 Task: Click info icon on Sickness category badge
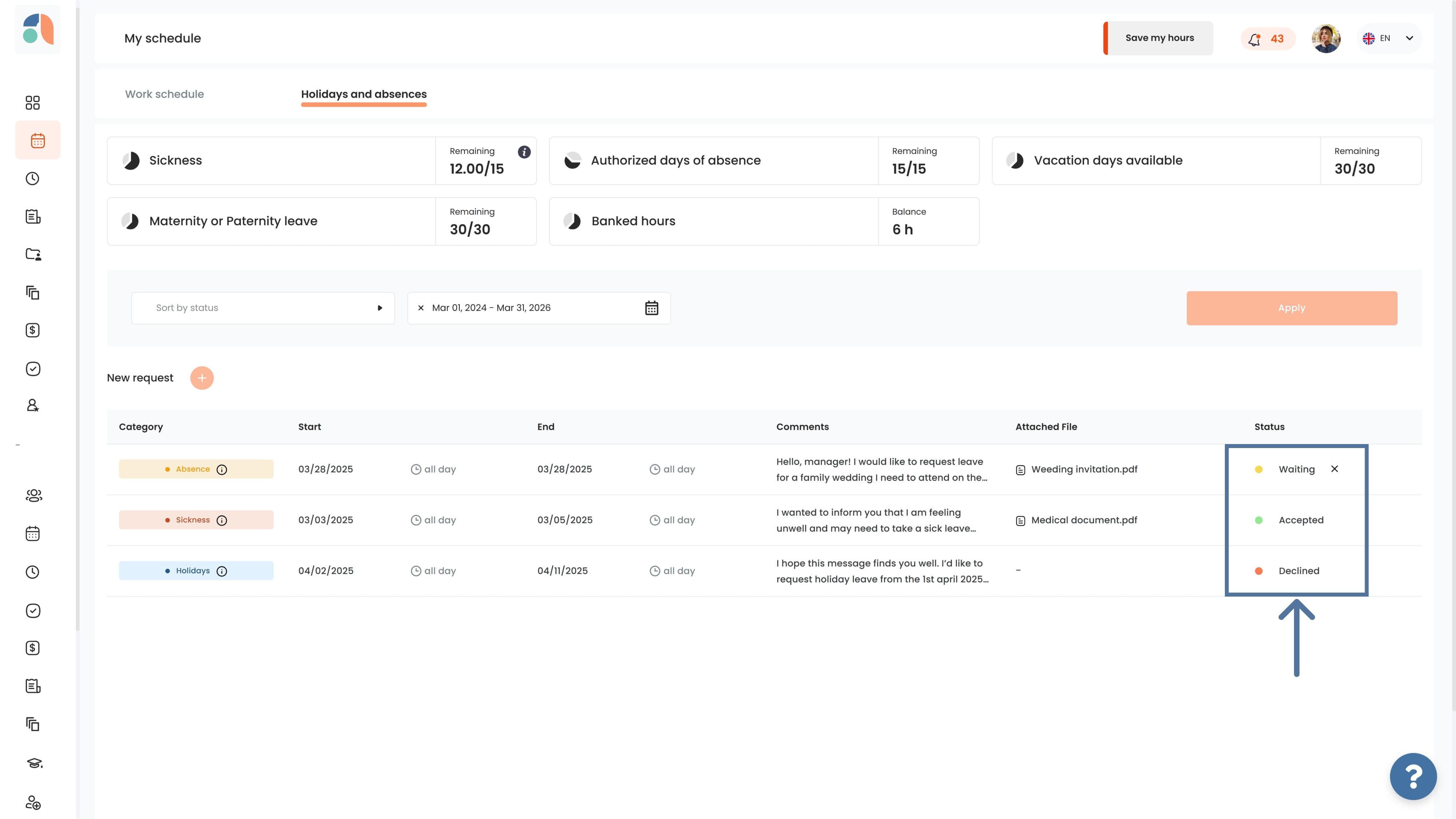[x=222, y=521]
